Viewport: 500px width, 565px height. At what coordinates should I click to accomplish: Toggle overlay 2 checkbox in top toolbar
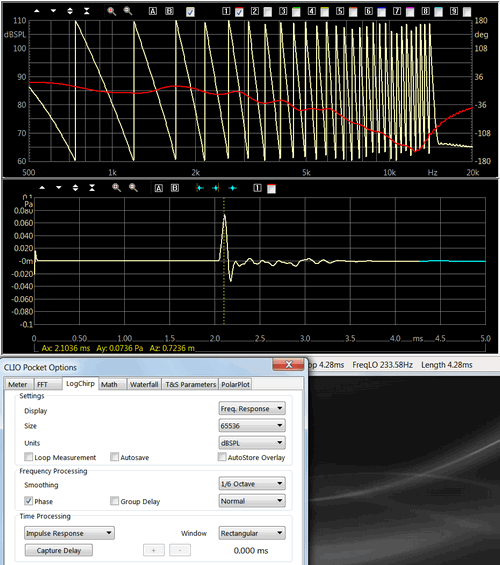pyautogui.click(x=268, y=12)
